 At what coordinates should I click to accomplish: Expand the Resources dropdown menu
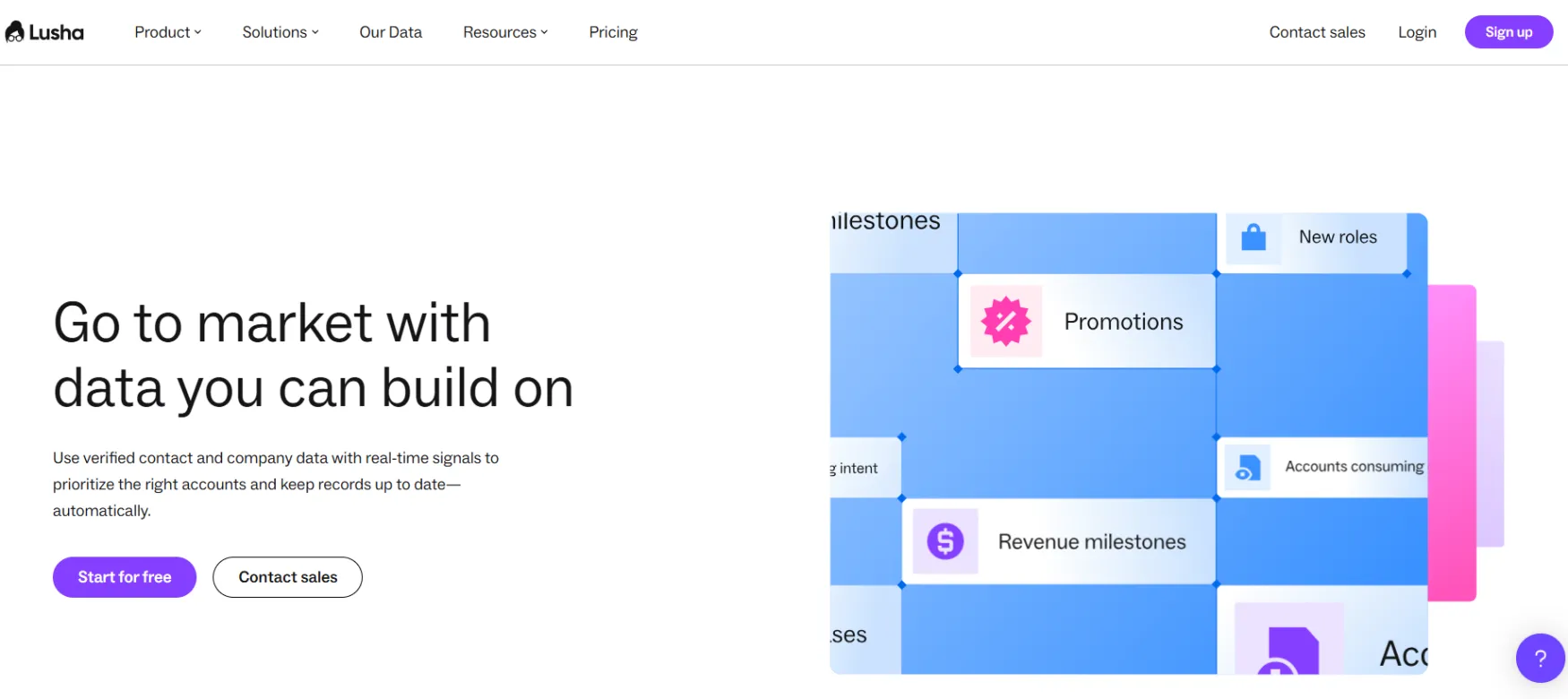(x=505, y=32)
